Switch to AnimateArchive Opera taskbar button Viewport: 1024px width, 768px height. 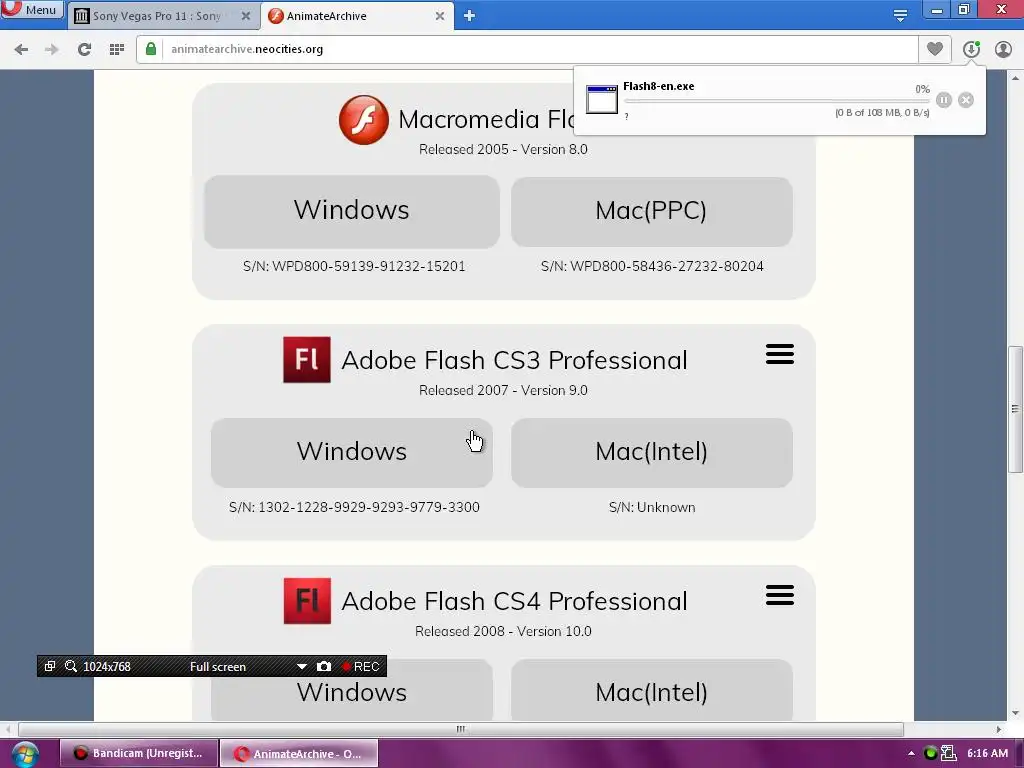click(298, 754)
